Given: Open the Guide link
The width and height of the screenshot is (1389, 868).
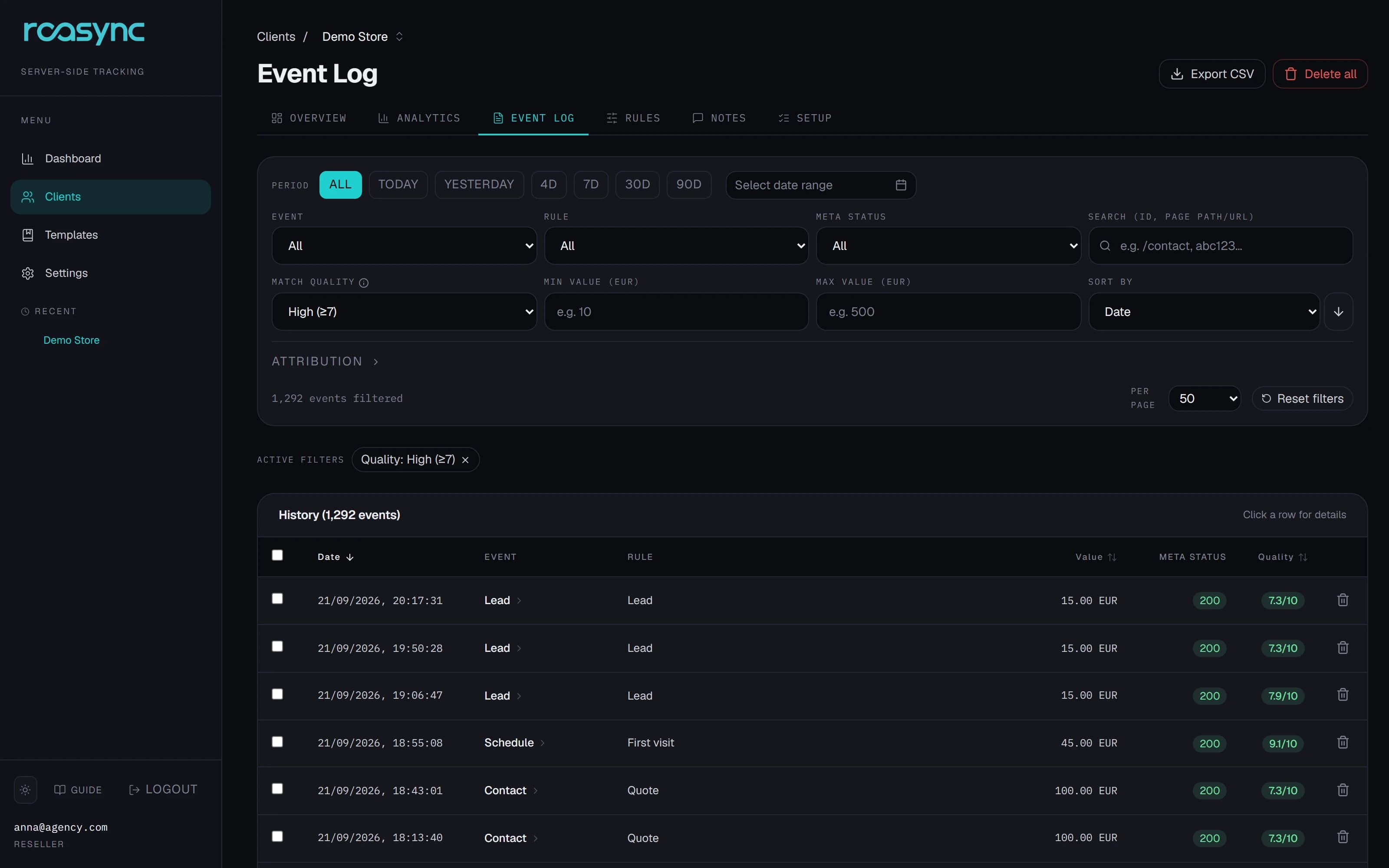Looking at the screenshot, I should pyautogui.click(x=78, y=790).
